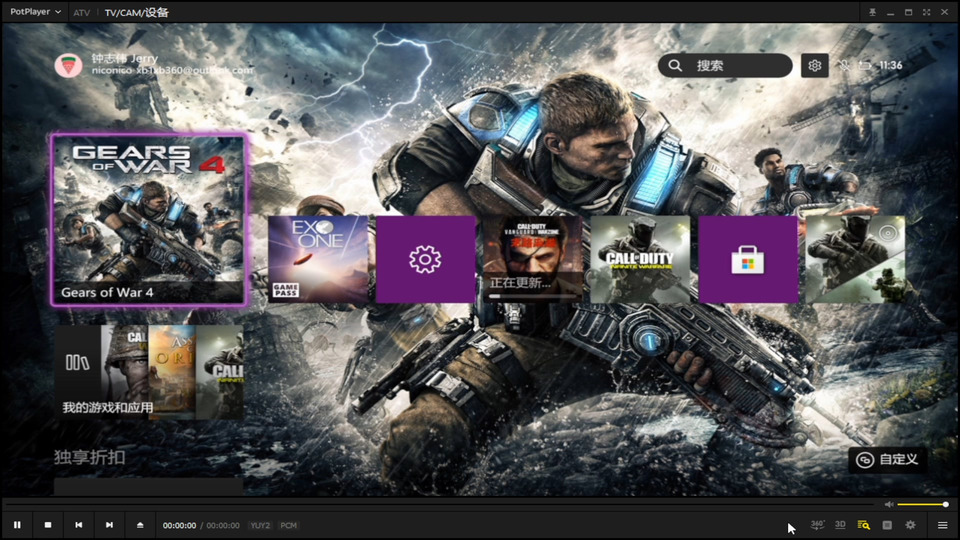
Task: Click the 11:36 clock text
Action: [891, 66]
